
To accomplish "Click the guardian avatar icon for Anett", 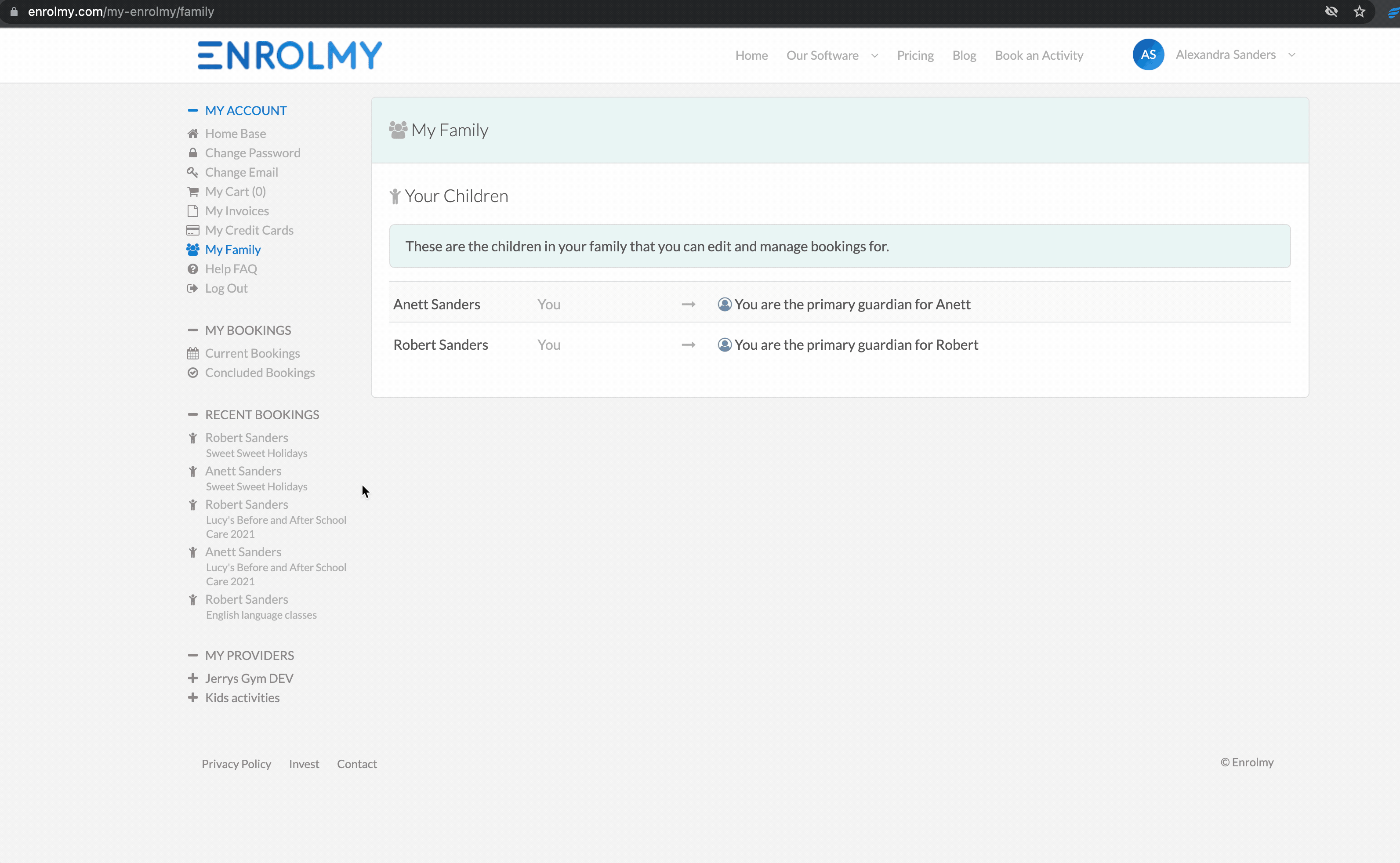I will (724, 304).
